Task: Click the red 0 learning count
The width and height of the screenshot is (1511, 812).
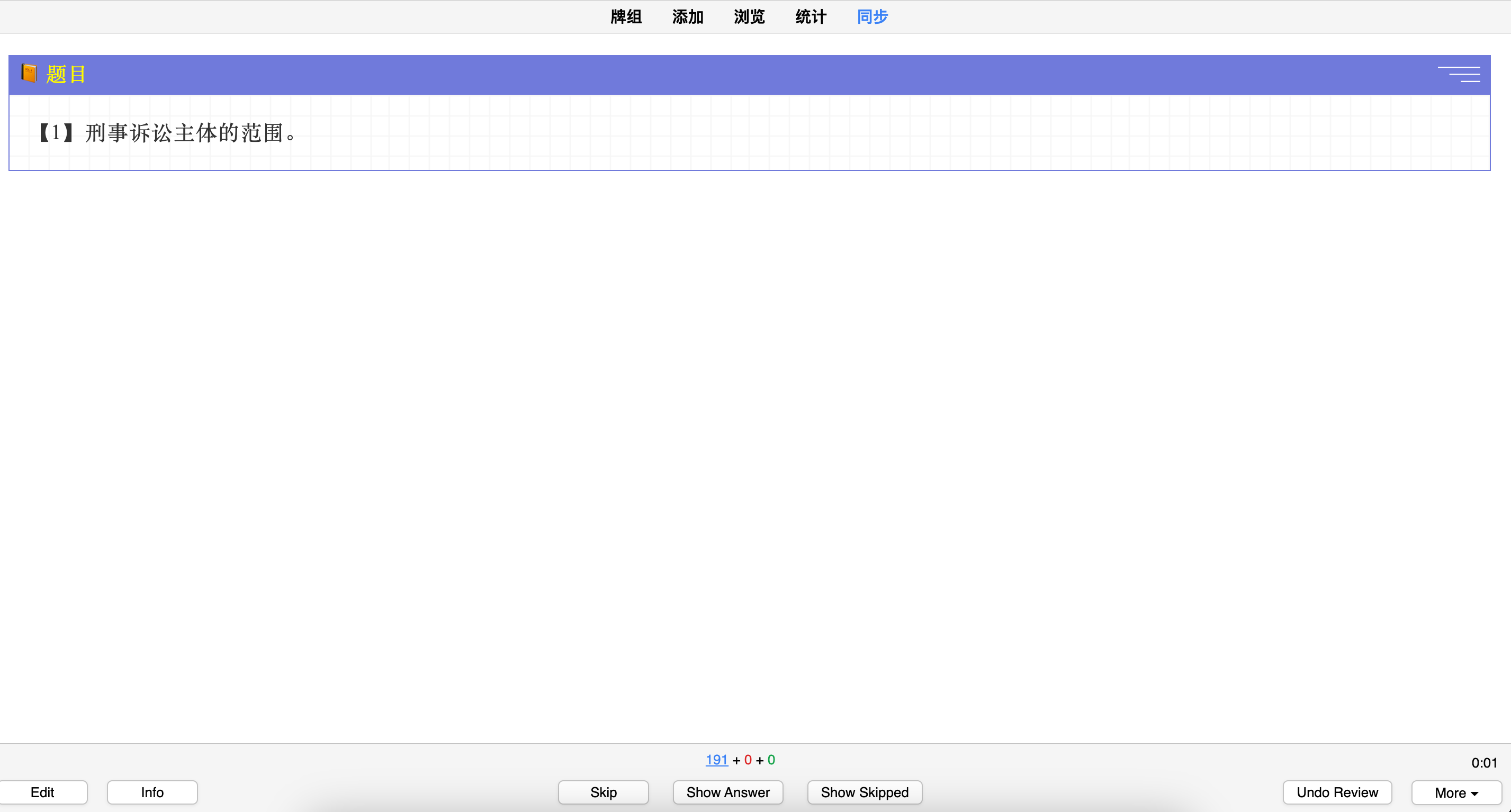Action: point(748,760)
